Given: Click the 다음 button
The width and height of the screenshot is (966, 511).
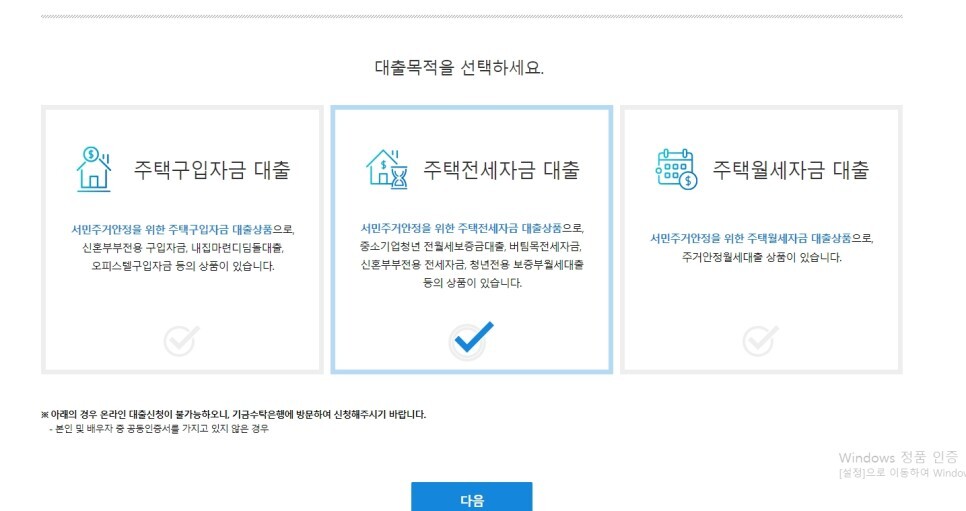Looking at the screenshot, I should point(472,497).
